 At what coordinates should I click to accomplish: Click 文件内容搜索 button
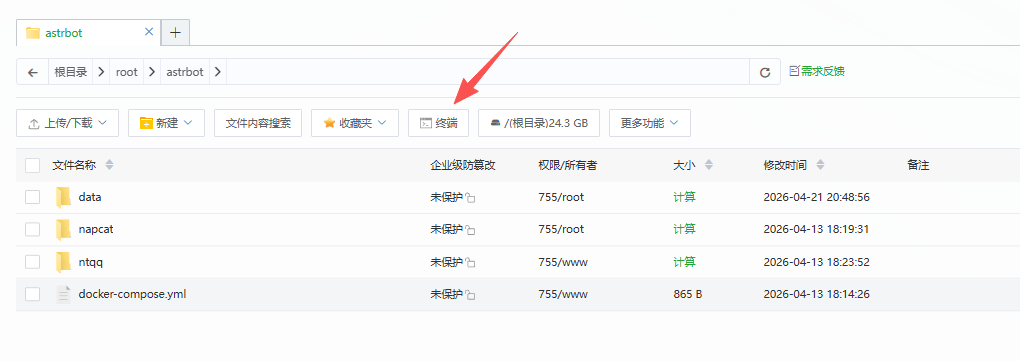[x=258, y=123]
